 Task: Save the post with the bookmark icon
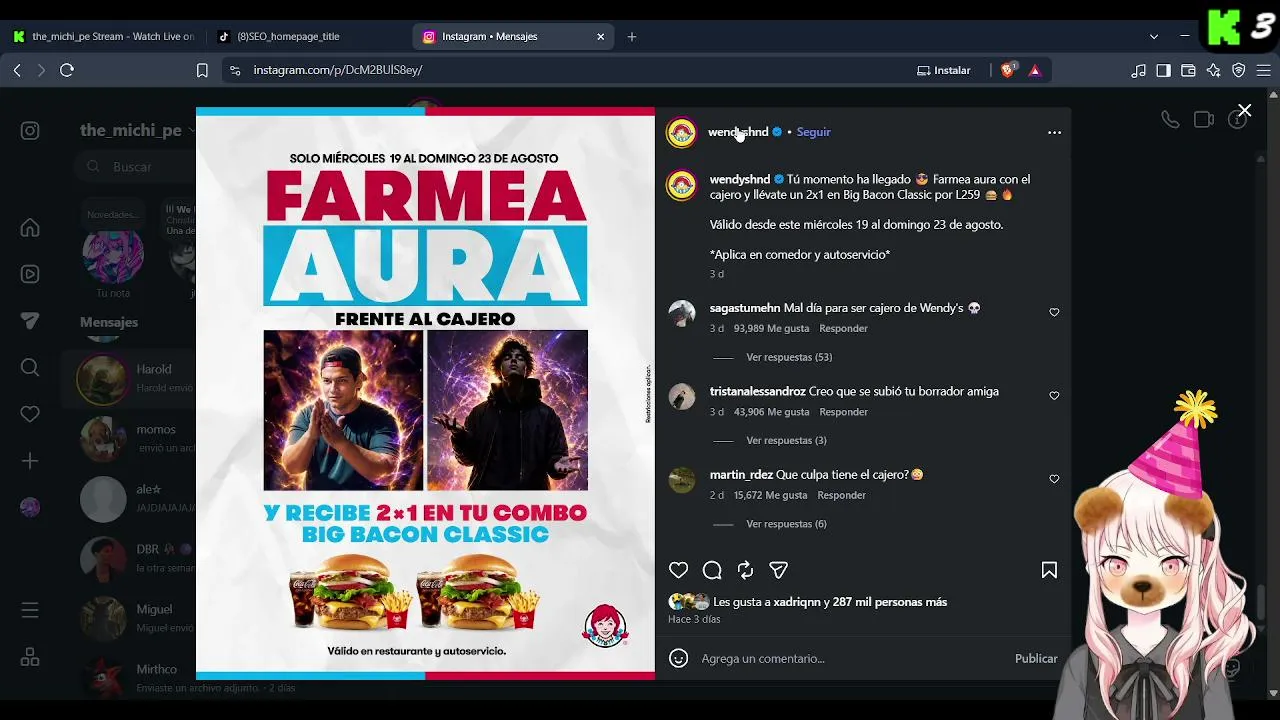point(1049,570)
